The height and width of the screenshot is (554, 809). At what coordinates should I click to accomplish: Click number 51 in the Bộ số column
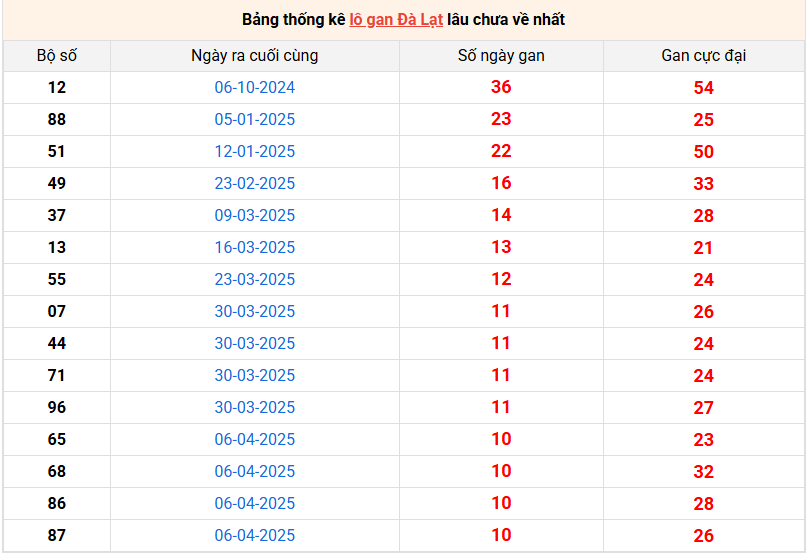point(57,152)
